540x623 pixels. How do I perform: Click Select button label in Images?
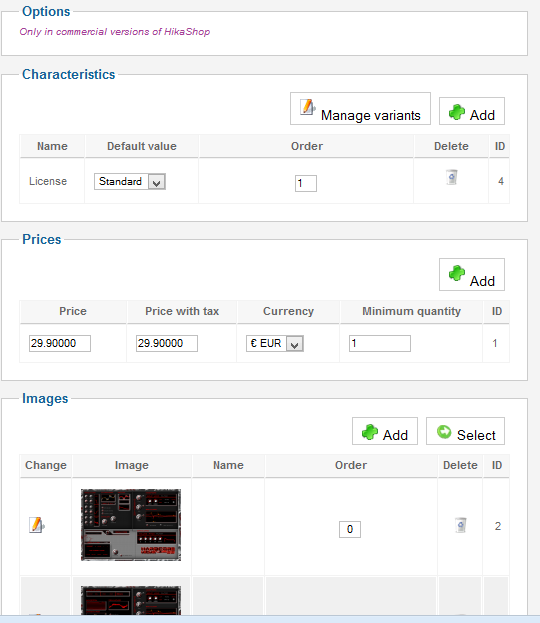(476, 435)
